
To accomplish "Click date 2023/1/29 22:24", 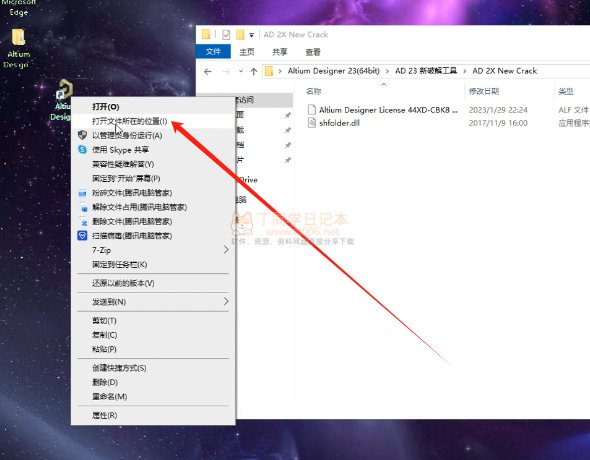I will [x=498, y=110].
